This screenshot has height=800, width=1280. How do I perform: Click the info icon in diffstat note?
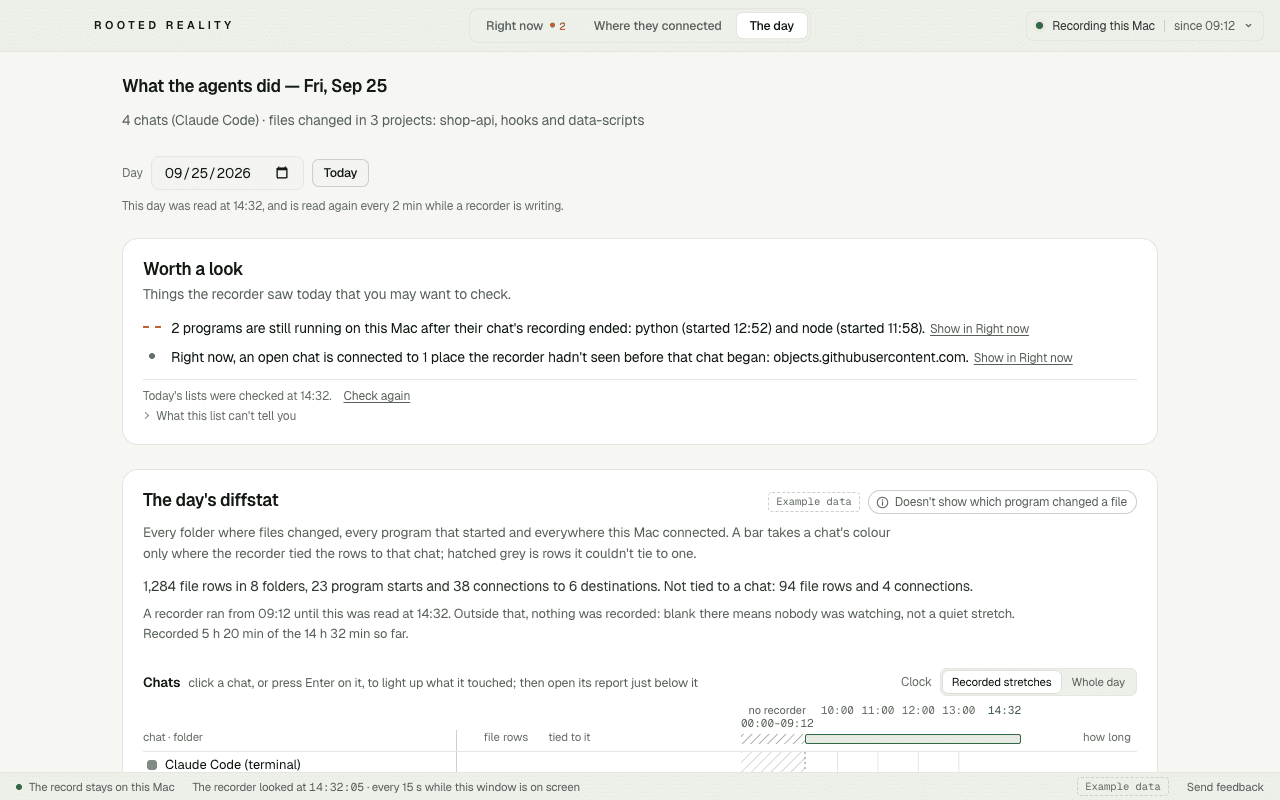coord(882,502)
